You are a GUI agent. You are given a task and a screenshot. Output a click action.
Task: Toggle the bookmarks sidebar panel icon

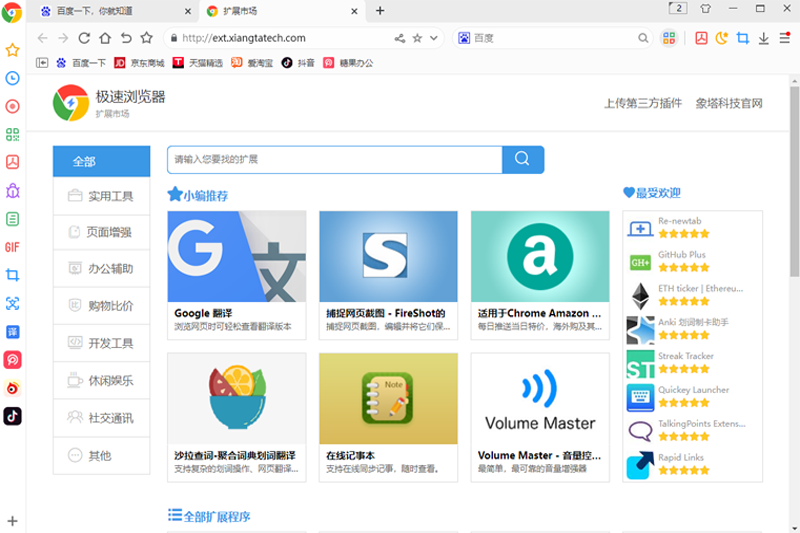point(42,62)
